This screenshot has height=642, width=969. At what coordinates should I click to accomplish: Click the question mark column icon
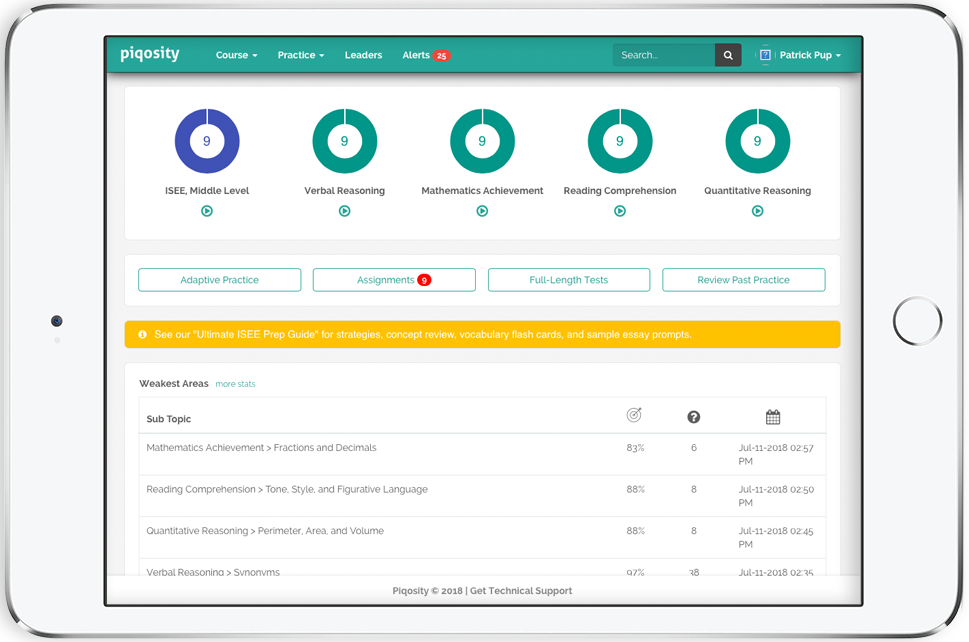click(694, 417)
